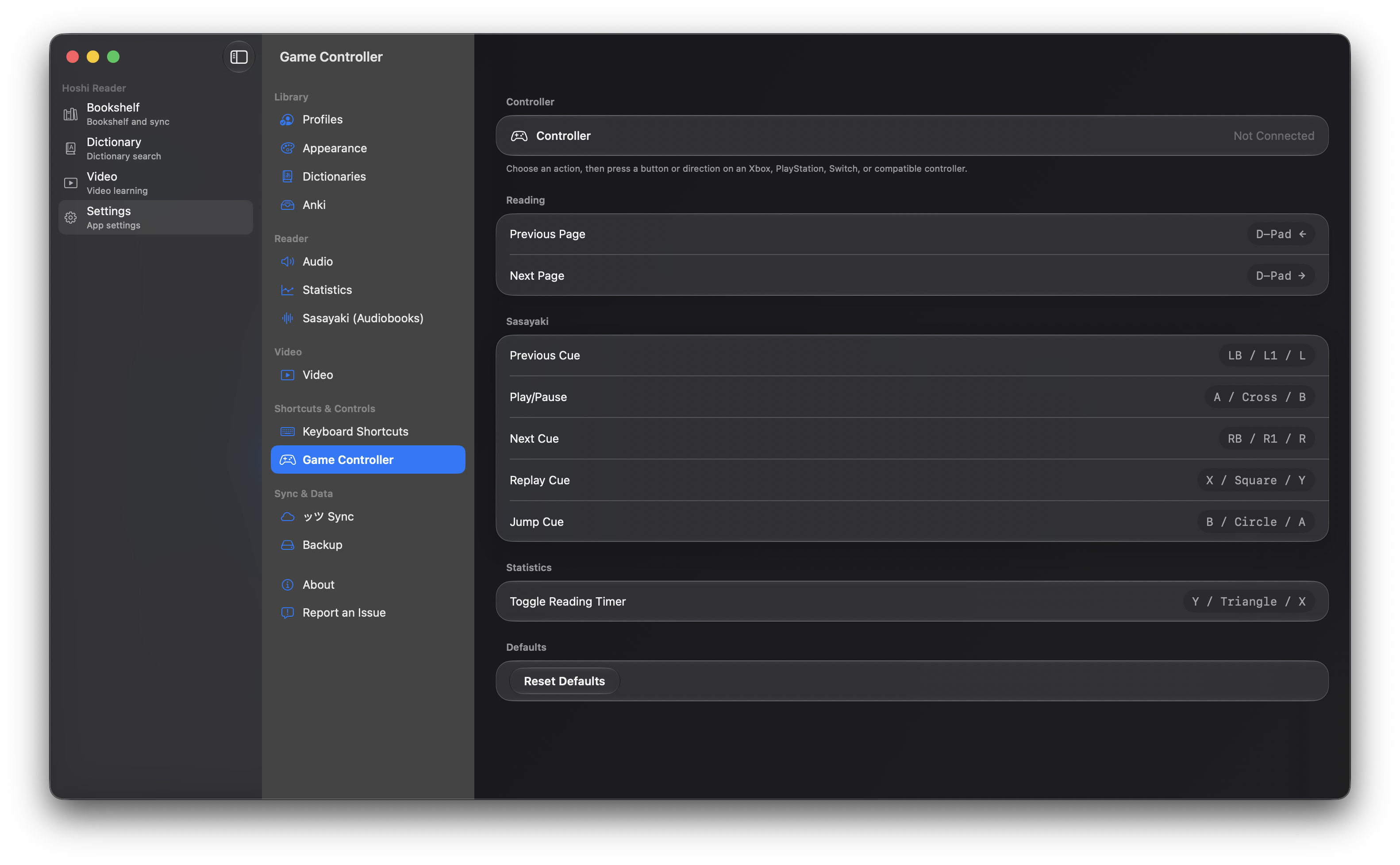
Task: Edit the Previous Cue LB / L1 / L binding
Action: tap(1266, 355)
